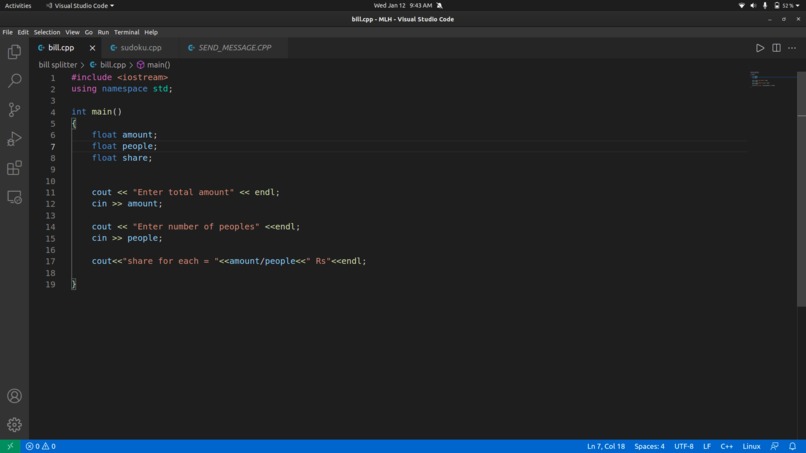
Task: Change indentation via Spaces: 4
Action: 649,446
